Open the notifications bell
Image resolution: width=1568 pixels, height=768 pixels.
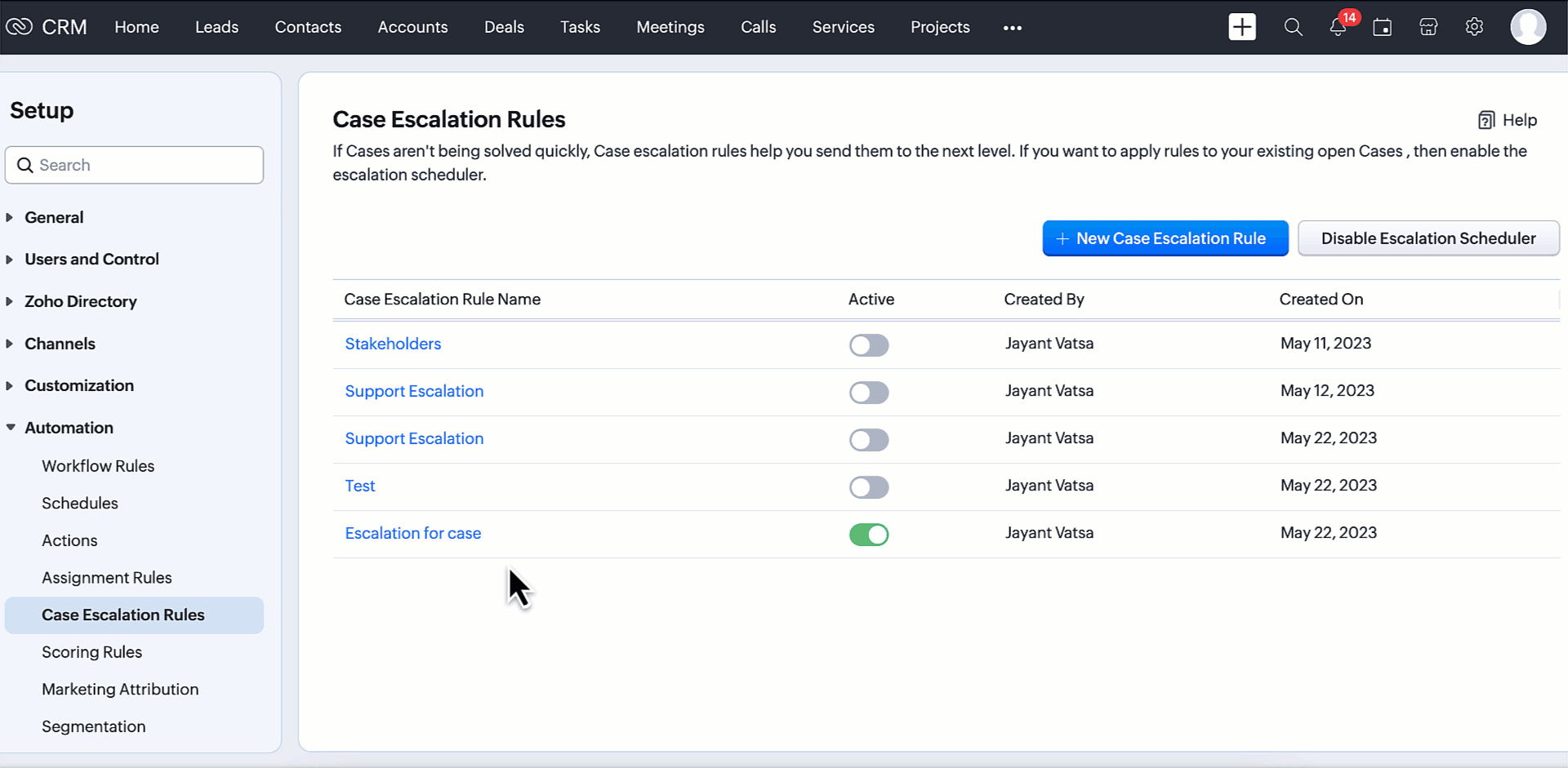click(x=1338, y=27)
